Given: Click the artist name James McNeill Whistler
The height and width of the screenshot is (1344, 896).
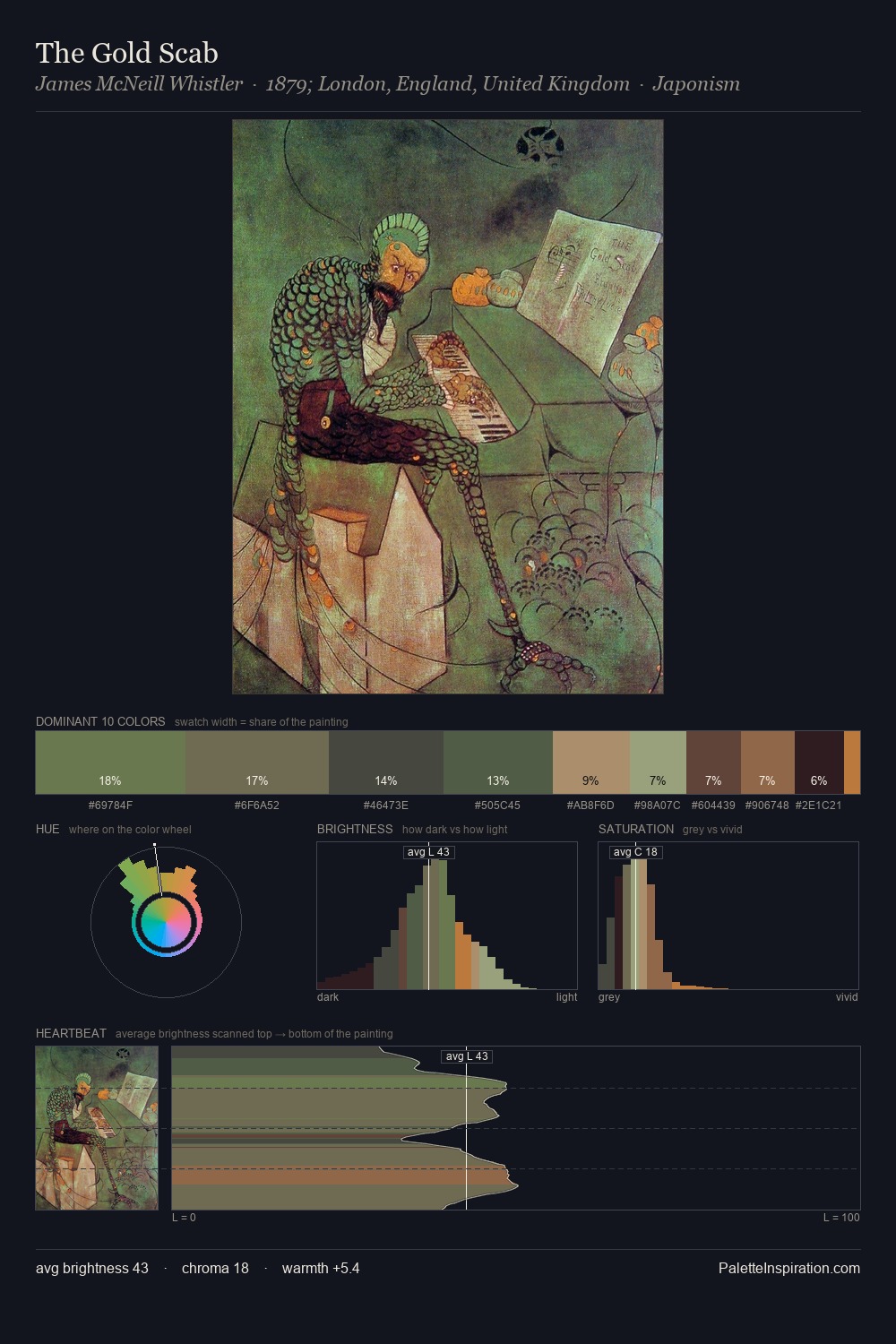Looking at the screenshot, I should pyautogui.click(x=139, y=83).
